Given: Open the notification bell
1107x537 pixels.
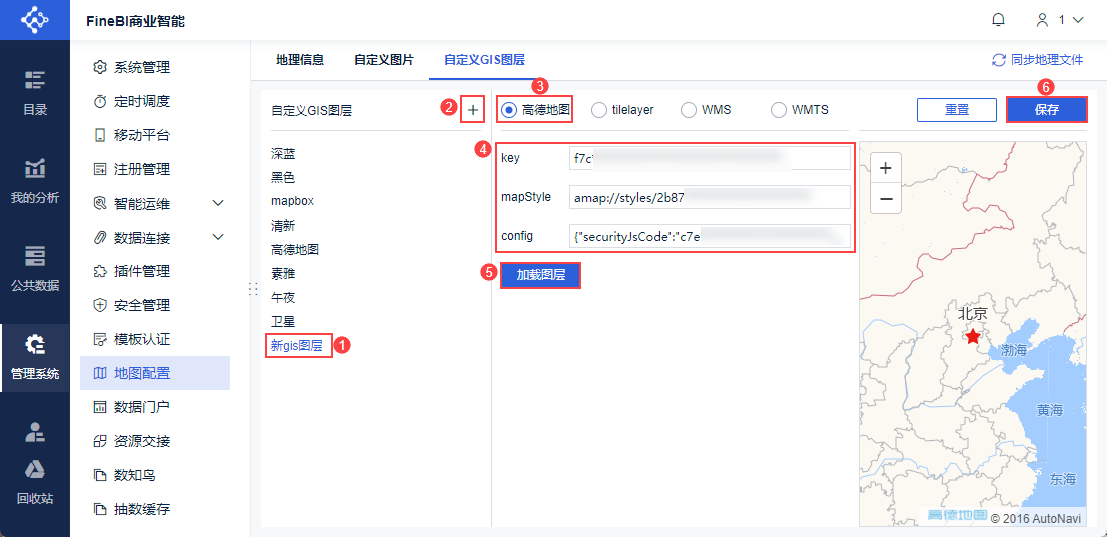Looking at the screenshot, I should 998,20.
